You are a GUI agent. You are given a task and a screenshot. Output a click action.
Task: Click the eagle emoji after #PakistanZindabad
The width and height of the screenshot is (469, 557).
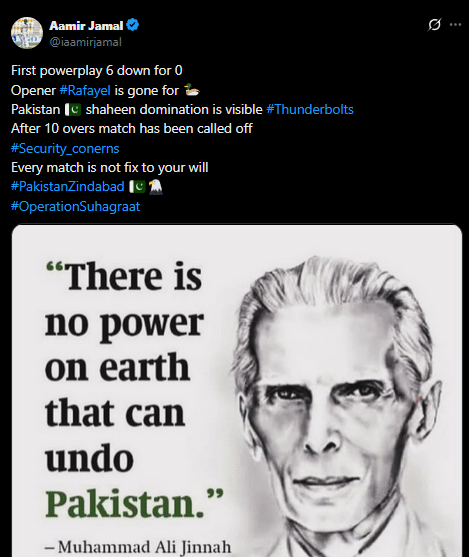pos(155,187)
